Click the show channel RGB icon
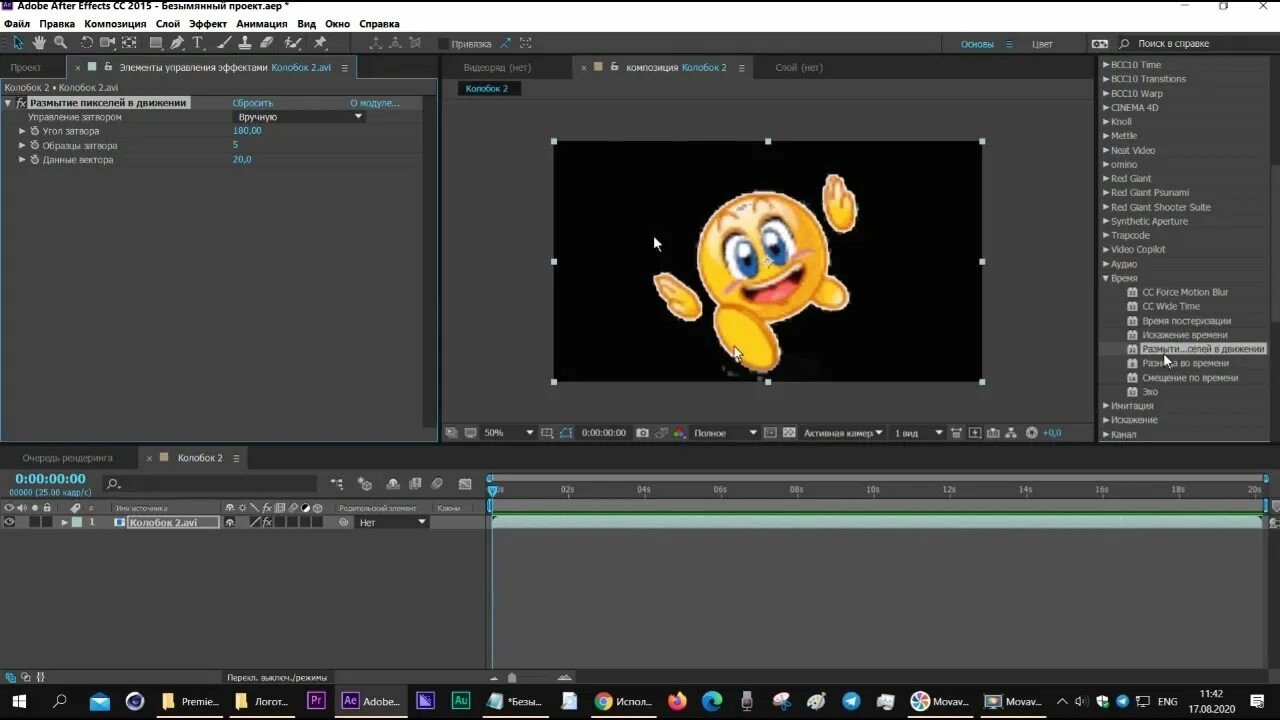 (x=679, y=433)
